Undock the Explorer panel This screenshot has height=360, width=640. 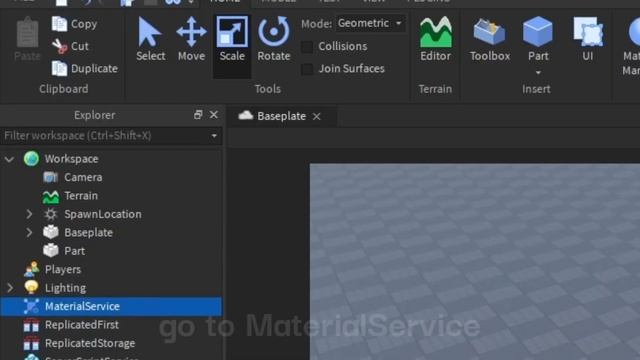pyautogui.click(x=198, y=115)
